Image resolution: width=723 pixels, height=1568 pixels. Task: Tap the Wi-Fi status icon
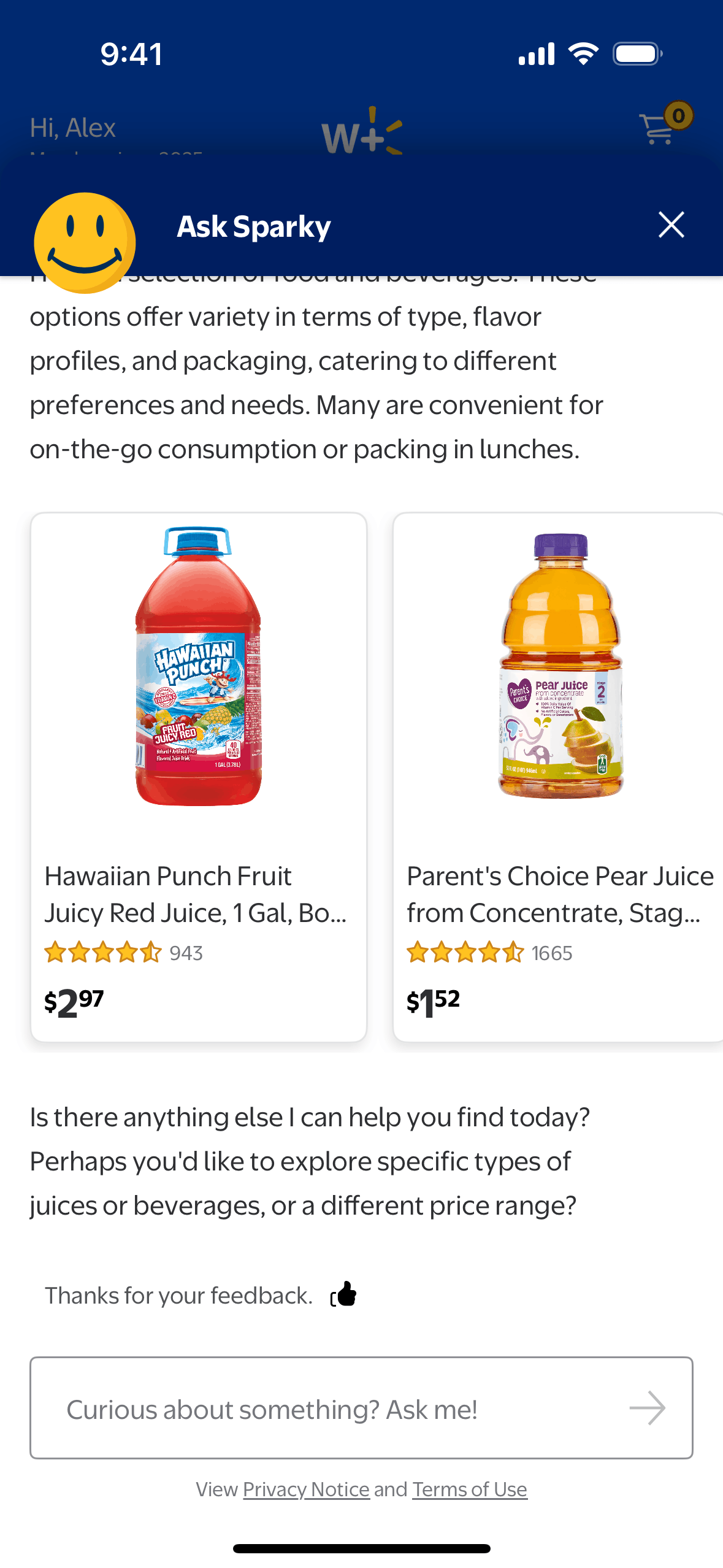click(584, 54)
